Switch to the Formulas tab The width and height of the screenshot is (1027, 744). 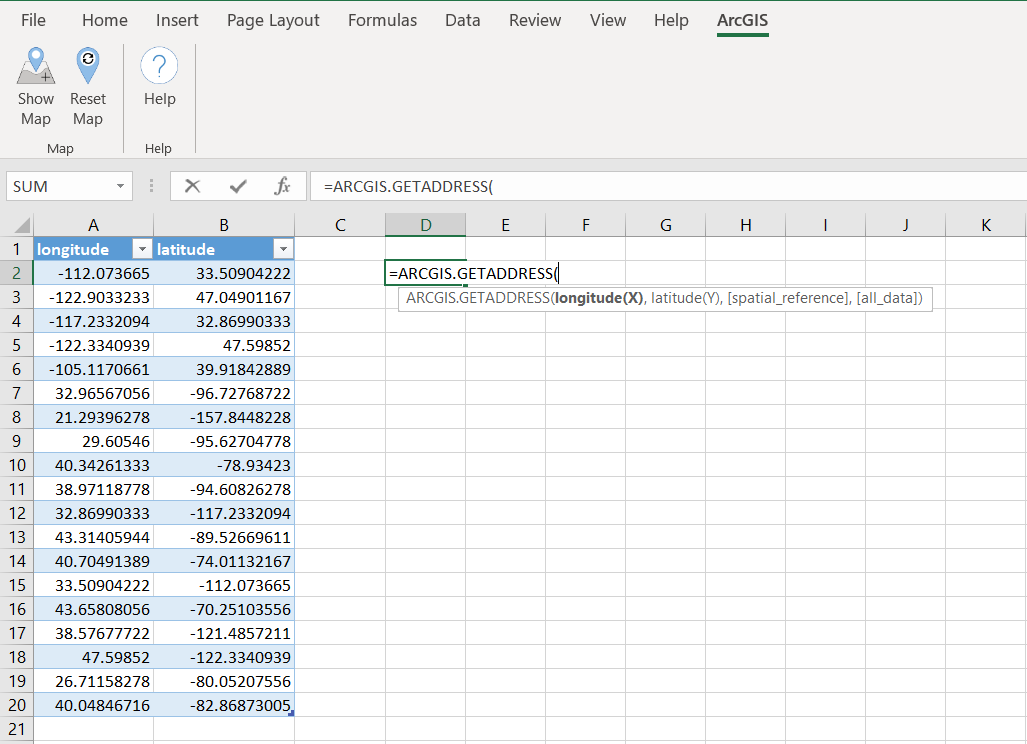(382, 20)
